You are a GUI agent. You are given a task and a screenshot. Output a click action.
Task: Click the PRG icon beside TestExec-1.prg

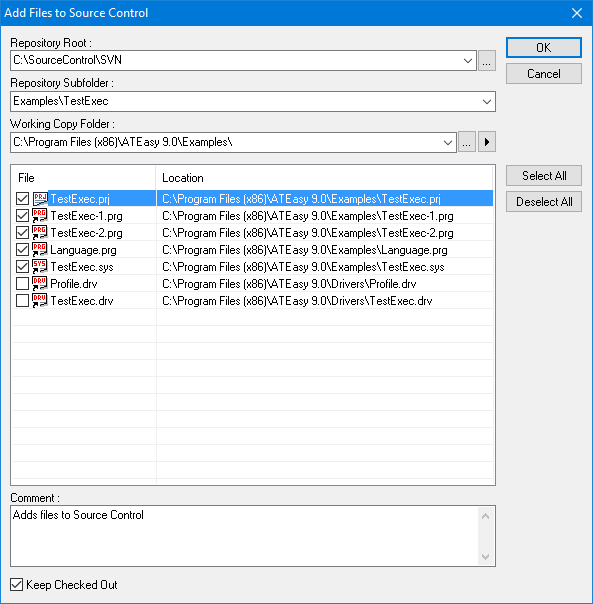tap(40, 216)
